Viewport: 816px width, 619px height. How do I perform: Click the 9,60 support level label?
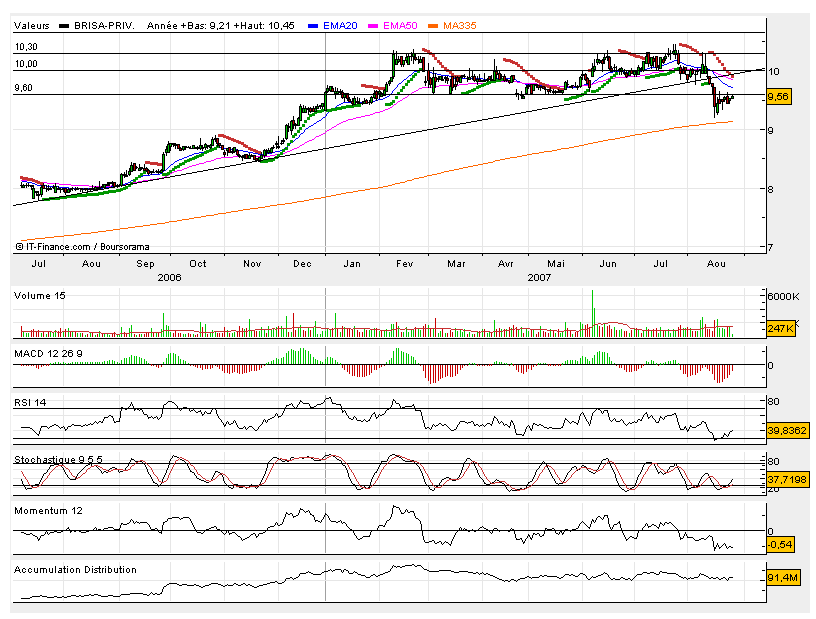coord(23,88)
